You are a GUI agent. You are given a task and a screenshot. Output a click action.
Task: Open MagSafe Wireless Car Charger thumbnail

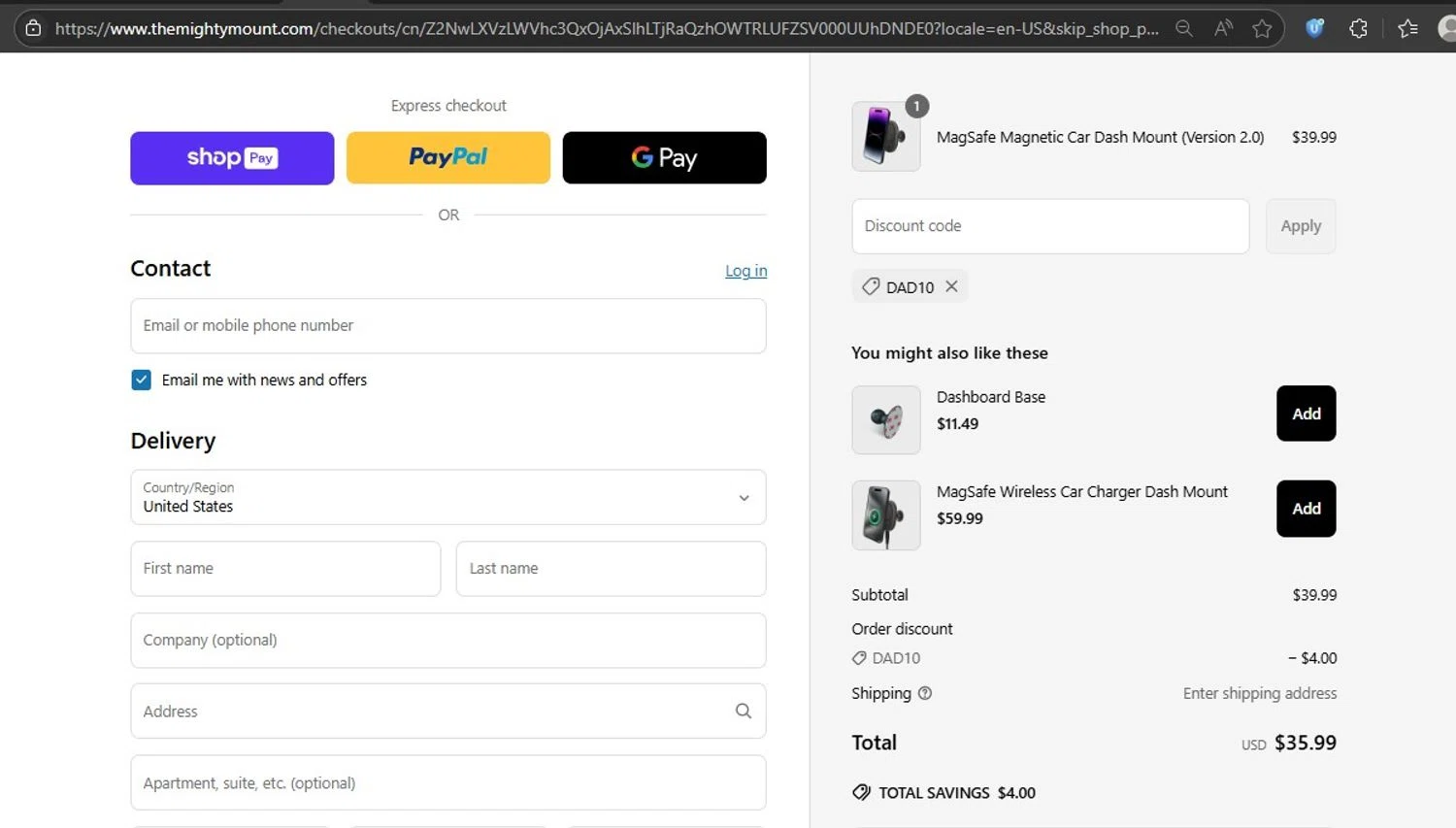[x=886, y=515]
